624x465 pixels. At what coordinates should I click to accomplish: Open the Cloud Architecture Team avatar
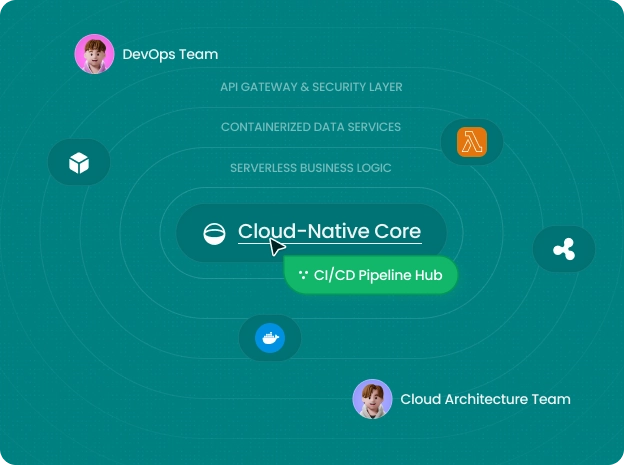[372, 399]
